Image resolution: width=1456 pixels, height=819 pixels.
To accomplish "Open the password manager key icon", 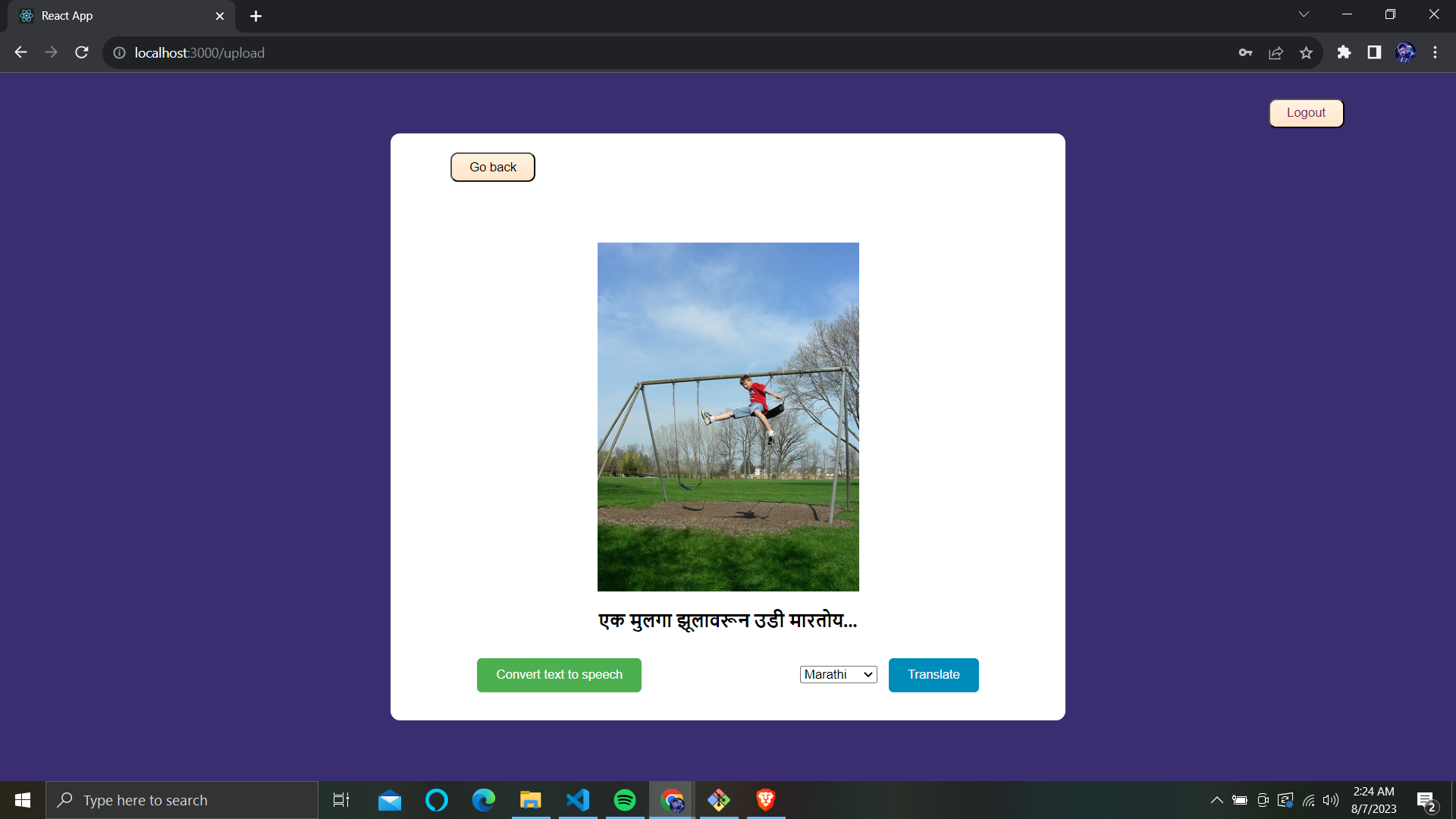I will tap(1245, 52).
